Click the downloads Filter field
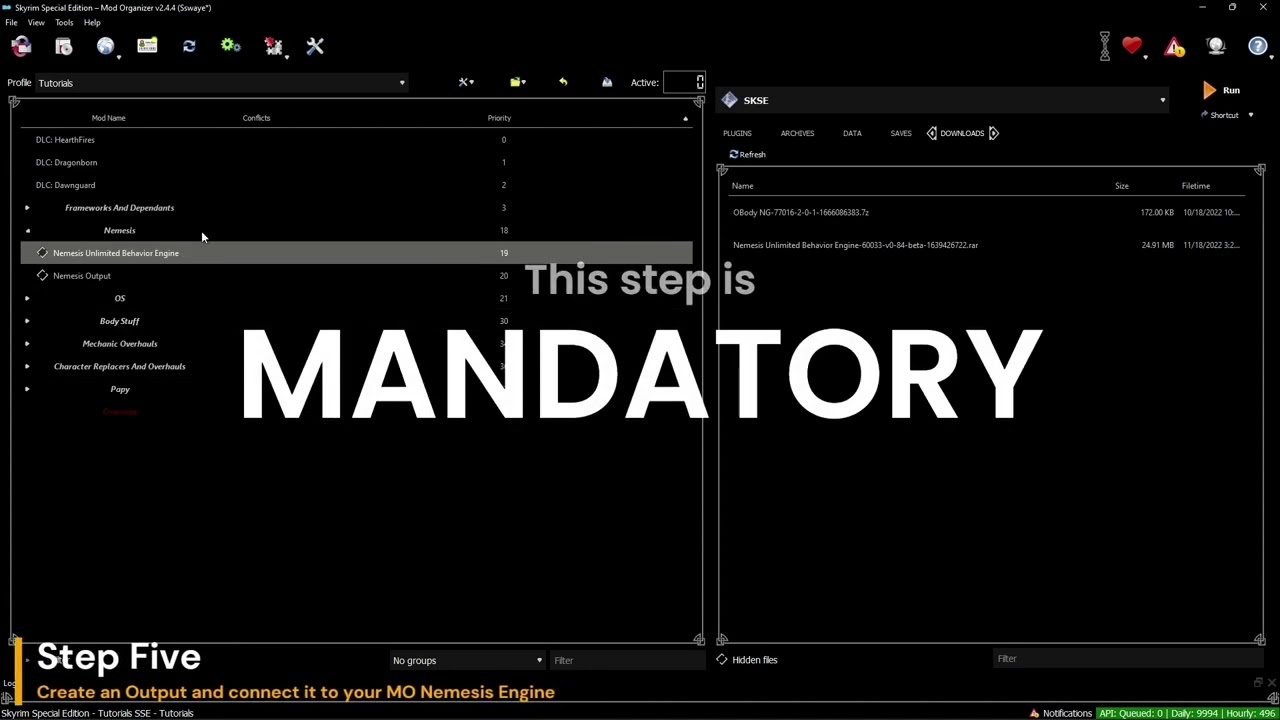Screen dimensions: 1280x720 click(1127, 659)
